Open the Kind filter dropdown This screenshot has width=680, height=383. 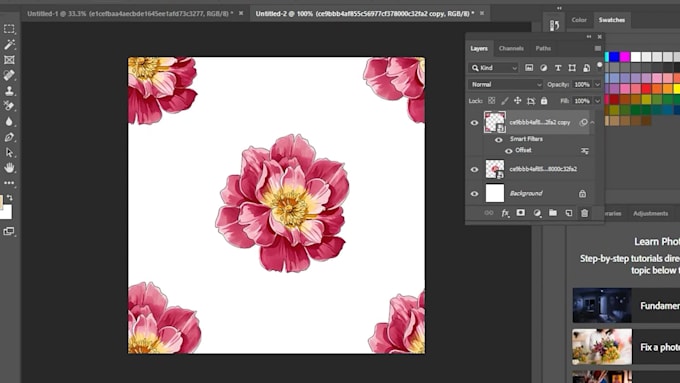(x=494, y=68)
